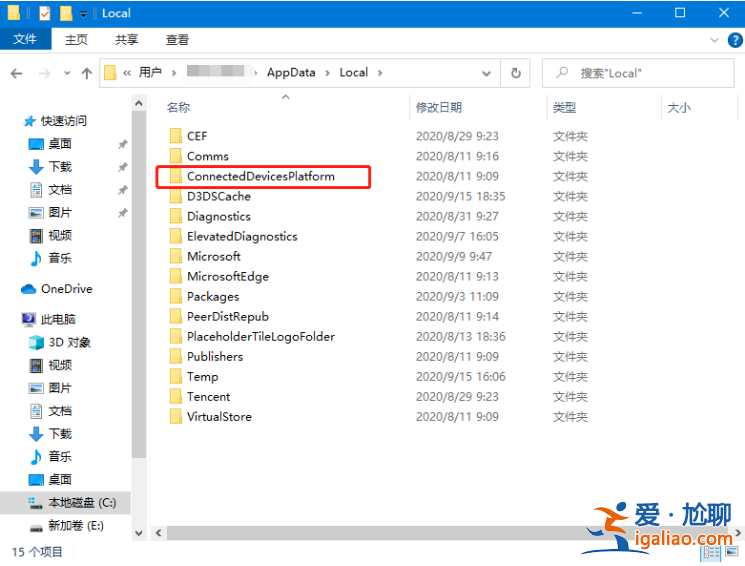Refresh the Local folder view

pyautogui.click(x=516, y=73)
